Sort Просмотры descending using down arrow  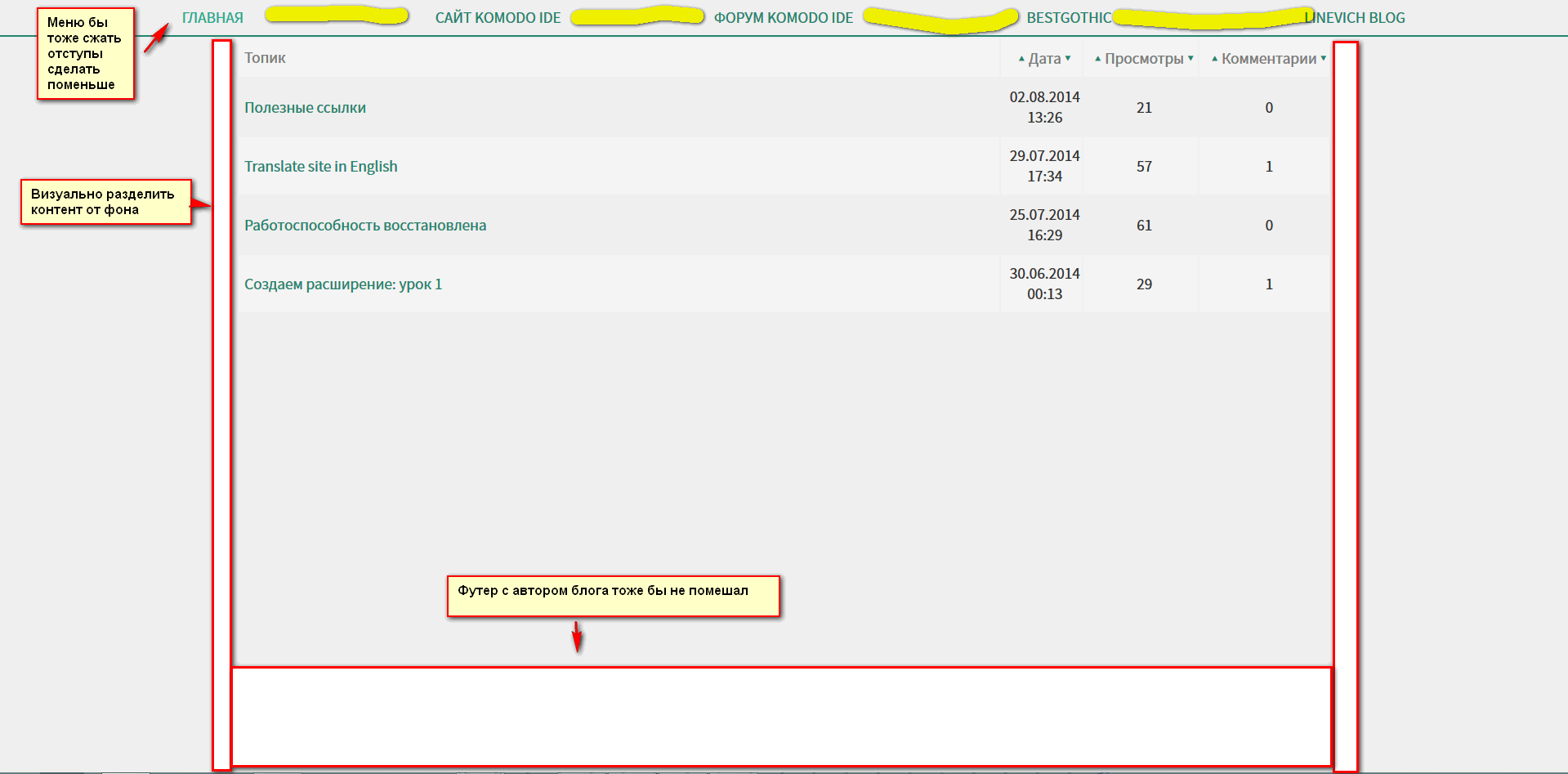point(1191,58)
